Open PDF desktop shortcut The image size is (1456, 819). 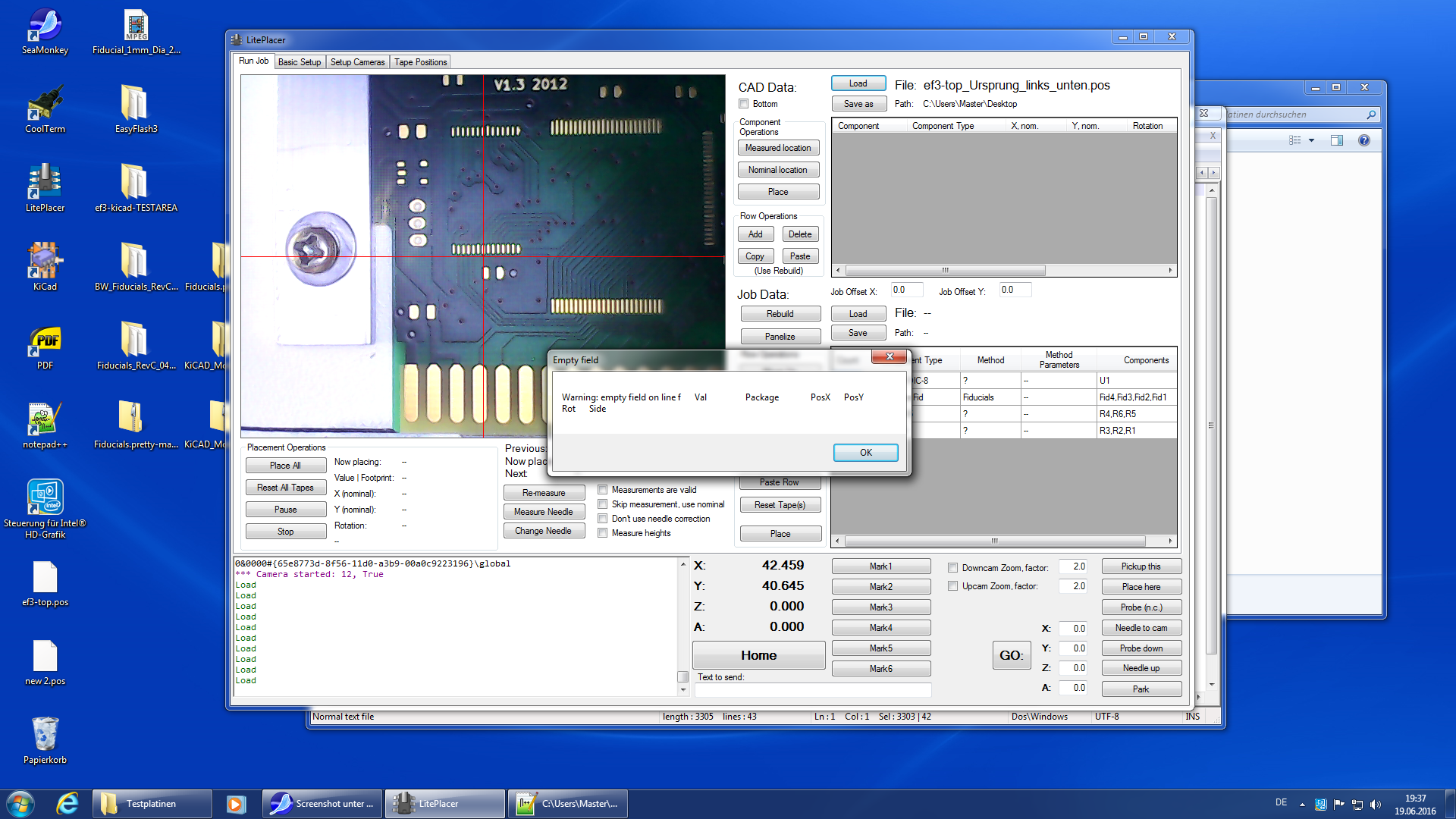pyautogui.click(x=45, y=347)
